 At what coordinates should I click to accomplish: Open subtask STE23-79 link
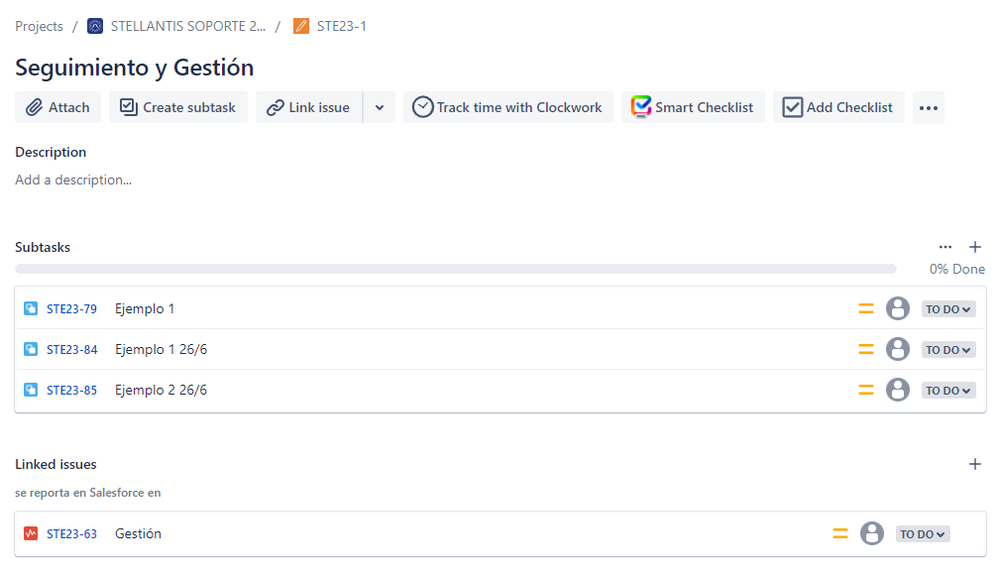point(71,309)
